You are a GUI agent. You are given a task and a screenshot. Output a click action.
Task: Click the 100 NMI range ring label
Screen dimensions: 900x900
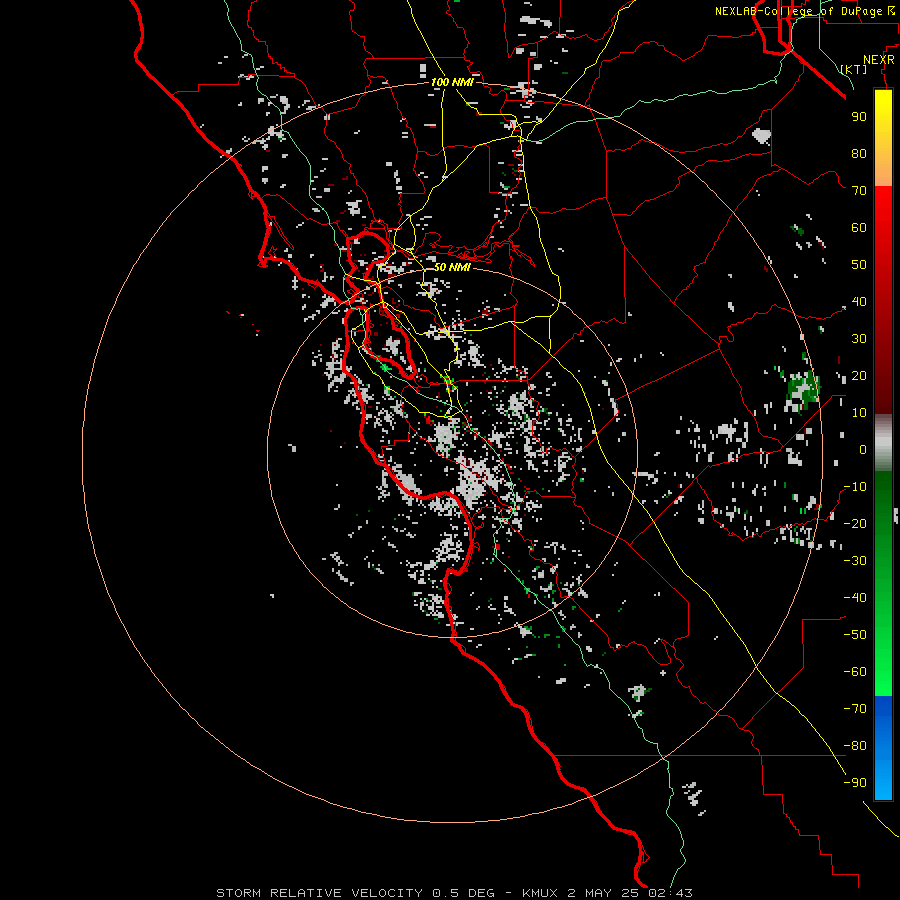coord(452,82)
